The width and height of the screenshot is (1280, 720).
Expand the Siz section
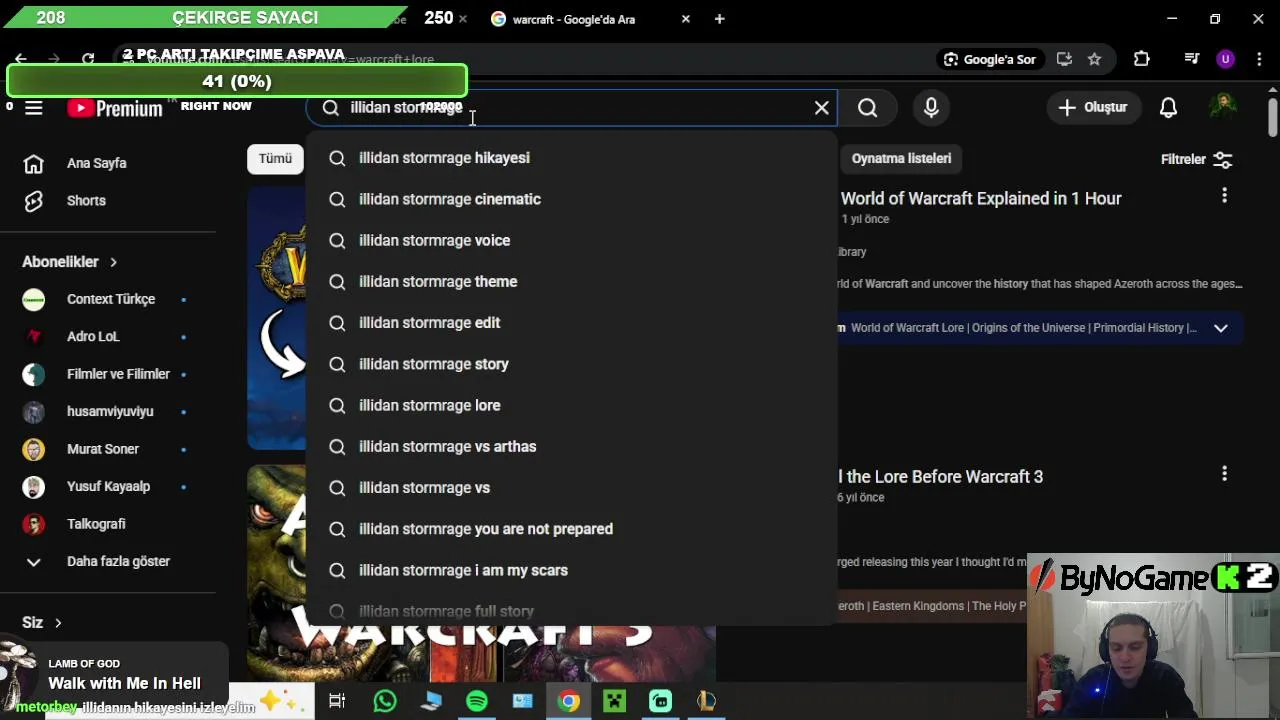pyautogui.click(x=42, y=623)
